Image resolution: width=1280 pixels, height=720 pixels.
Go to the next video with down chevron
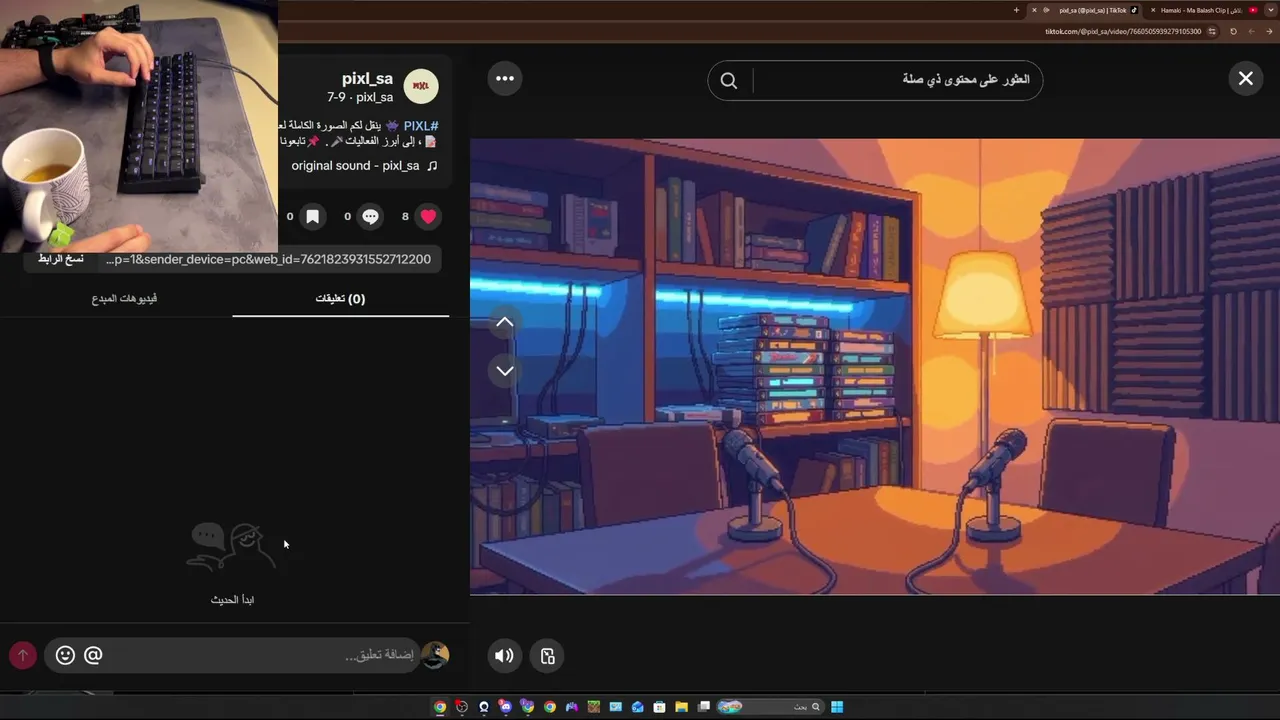[x=505, y=370]
